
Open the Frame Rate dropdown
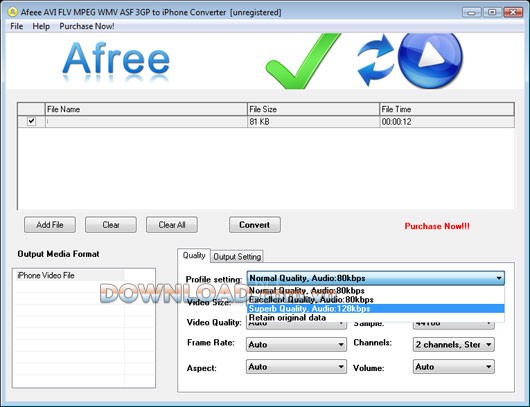point(296,344)
